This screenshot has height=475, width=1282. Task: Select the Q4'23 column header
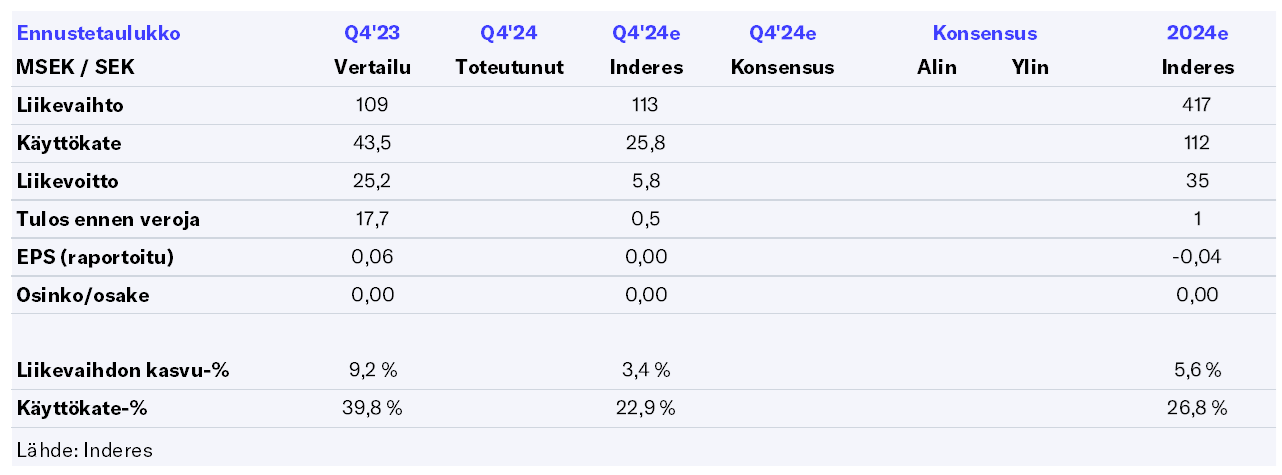[x=372, y=33]
